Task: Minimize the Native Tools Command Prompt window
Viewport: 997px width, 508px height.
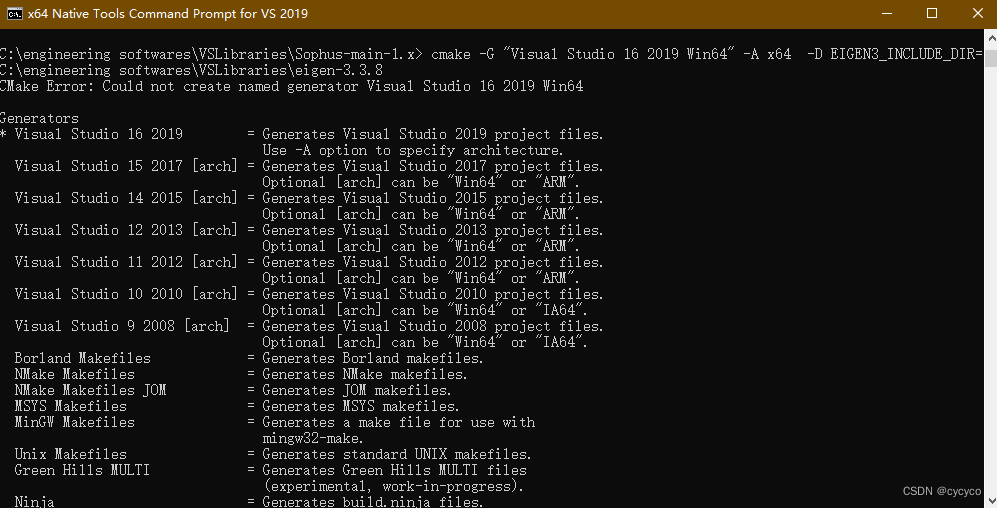Action: point(887,13)
